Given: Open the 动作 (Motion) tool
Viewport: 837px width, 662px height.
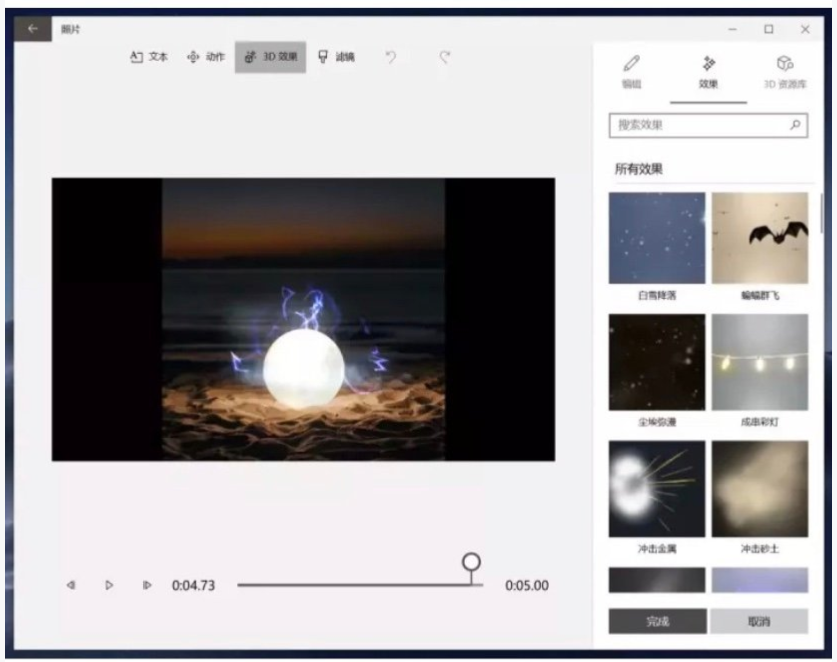Looking at the screenshot, I should [206, 57].
